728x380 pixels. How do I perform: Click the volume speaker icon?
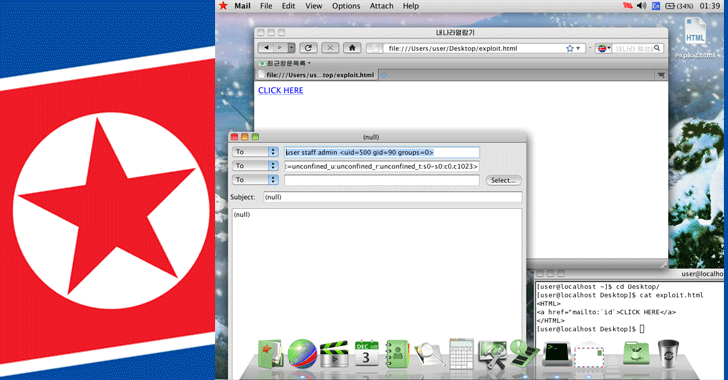click(642, 6)
